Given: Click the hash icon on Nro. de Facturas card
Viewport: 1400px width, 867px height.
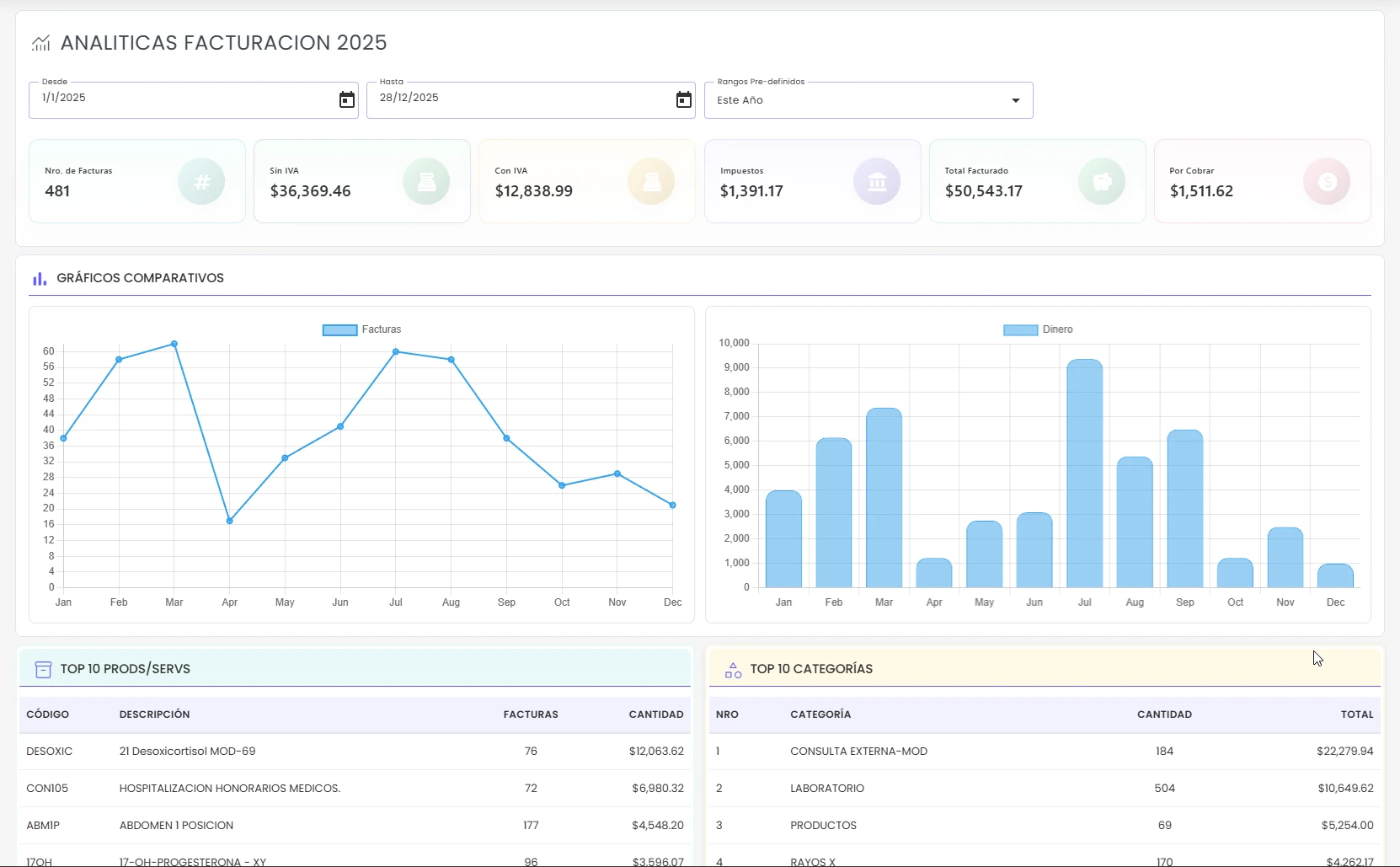Looking at the screenshot, I should tap(201, 181).
